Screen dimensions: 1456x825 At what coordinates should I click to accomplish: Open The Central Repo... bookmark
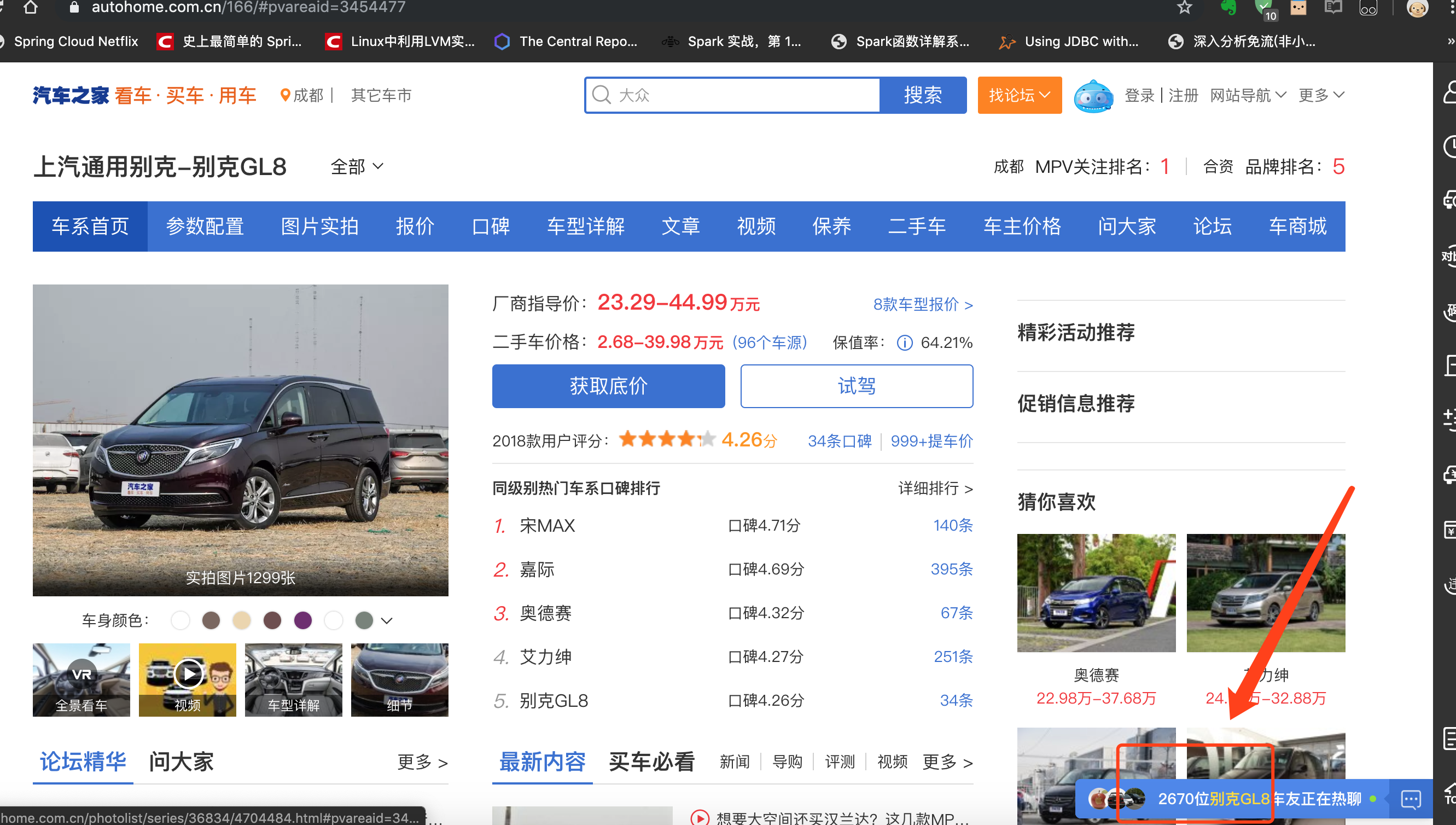tap(566, 42)
